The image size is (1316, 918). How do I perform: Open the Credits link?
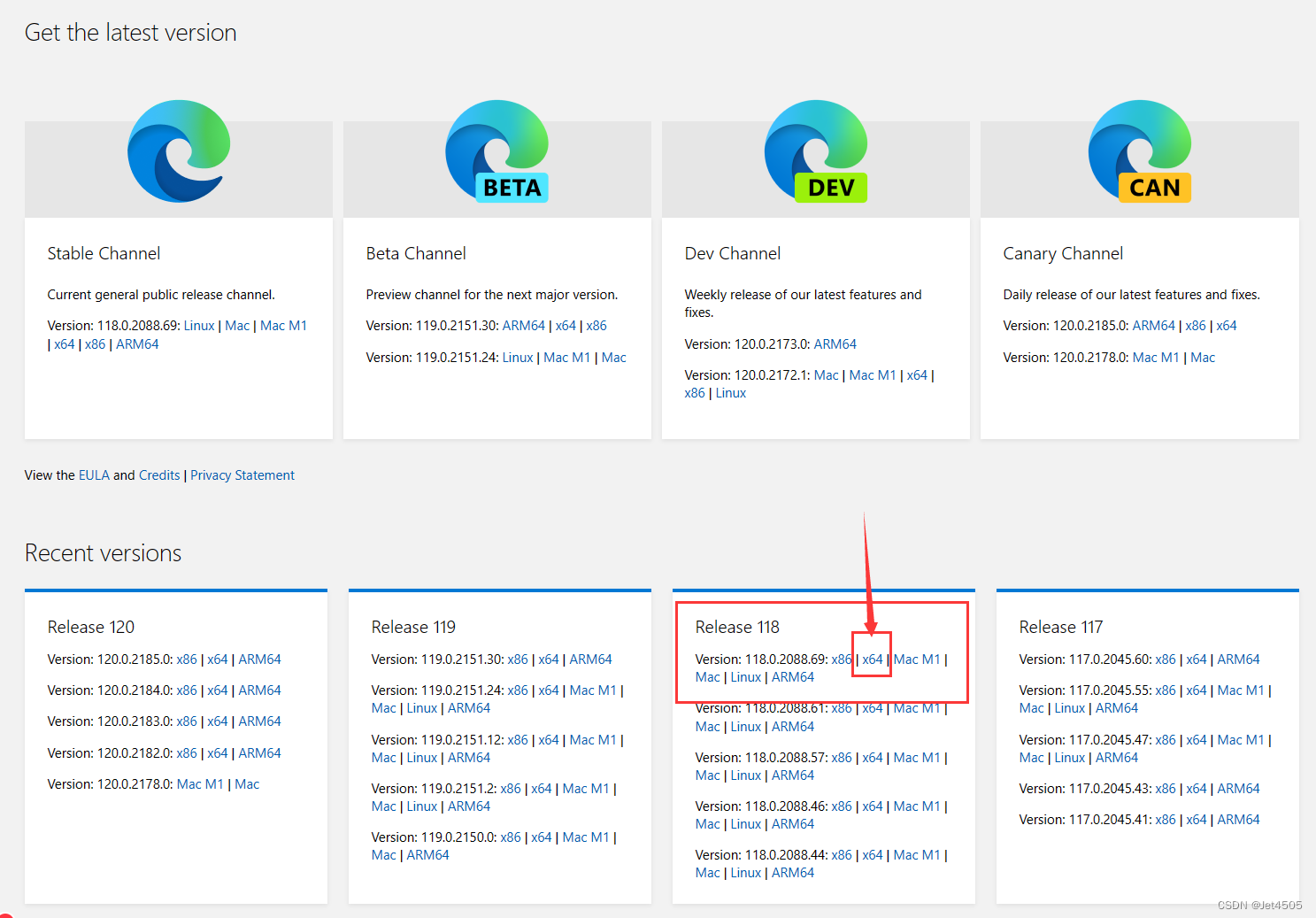159,475
